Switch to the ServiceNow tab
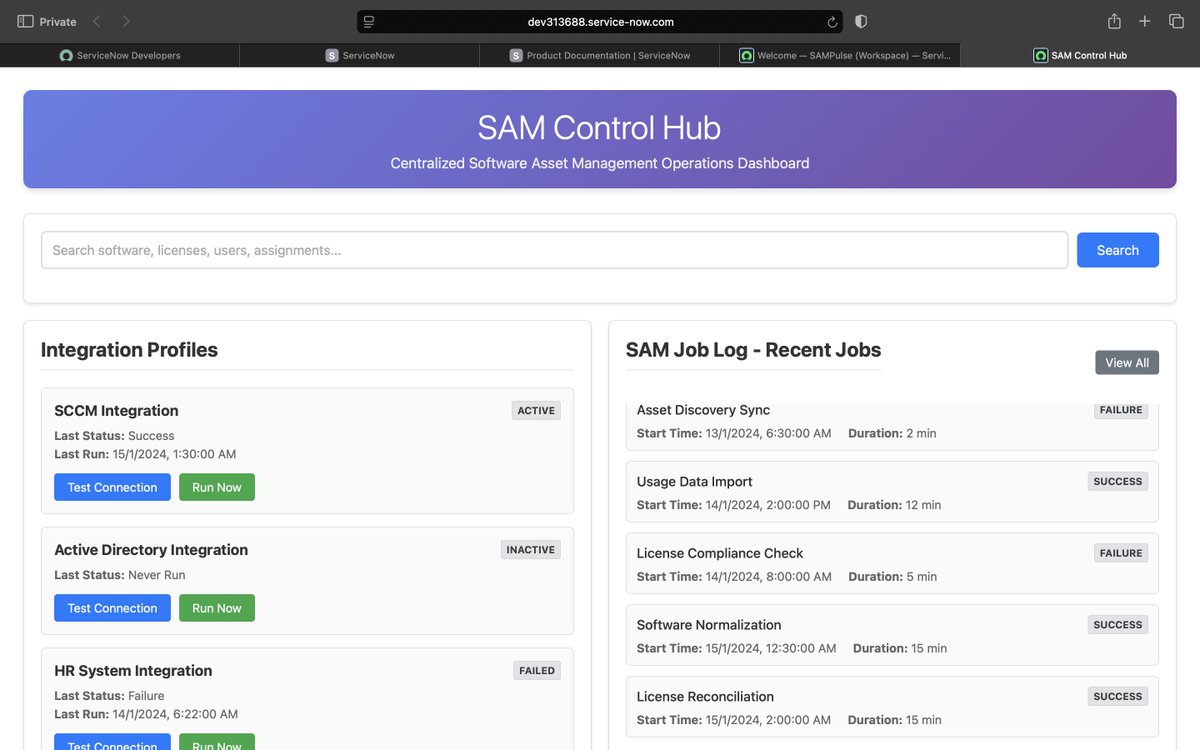Screen dimensions: 1200x750 [x=360, y=56]
